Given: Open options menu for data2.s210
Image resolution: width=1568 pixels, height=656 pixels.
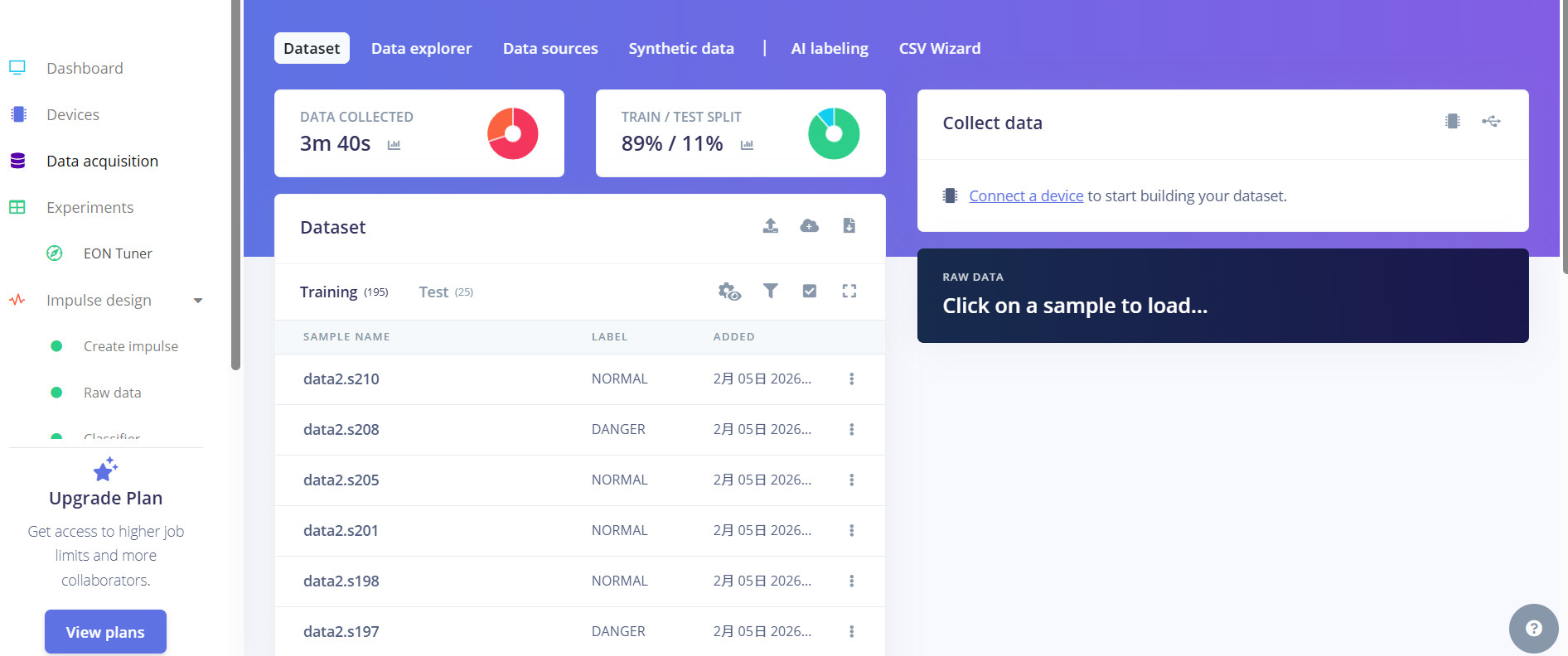Looking at the screenshot, I should click(851, 379).
